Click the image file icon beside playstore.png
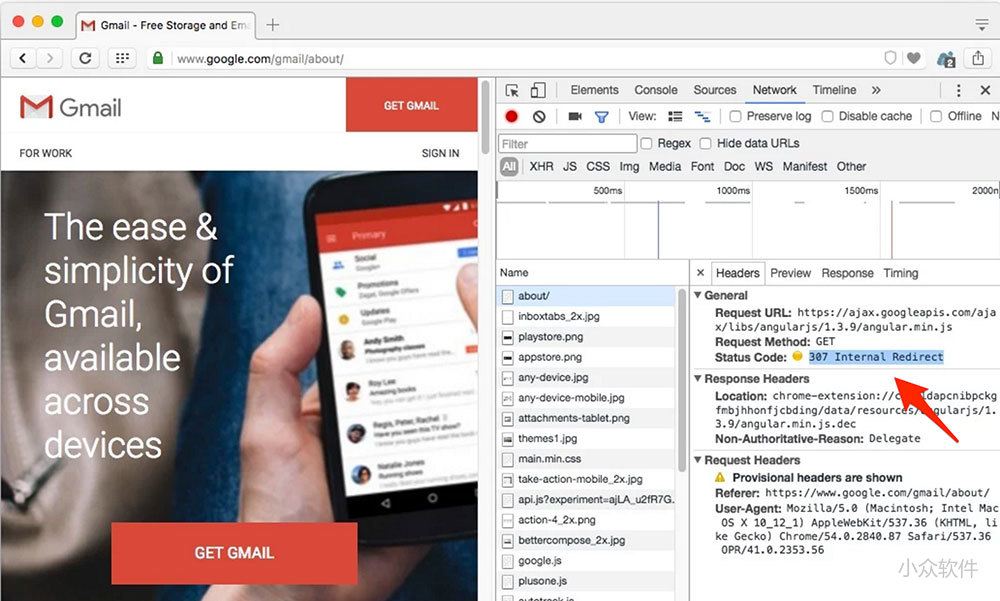Viewport: 1000px width, 601px height. point(508,337)
